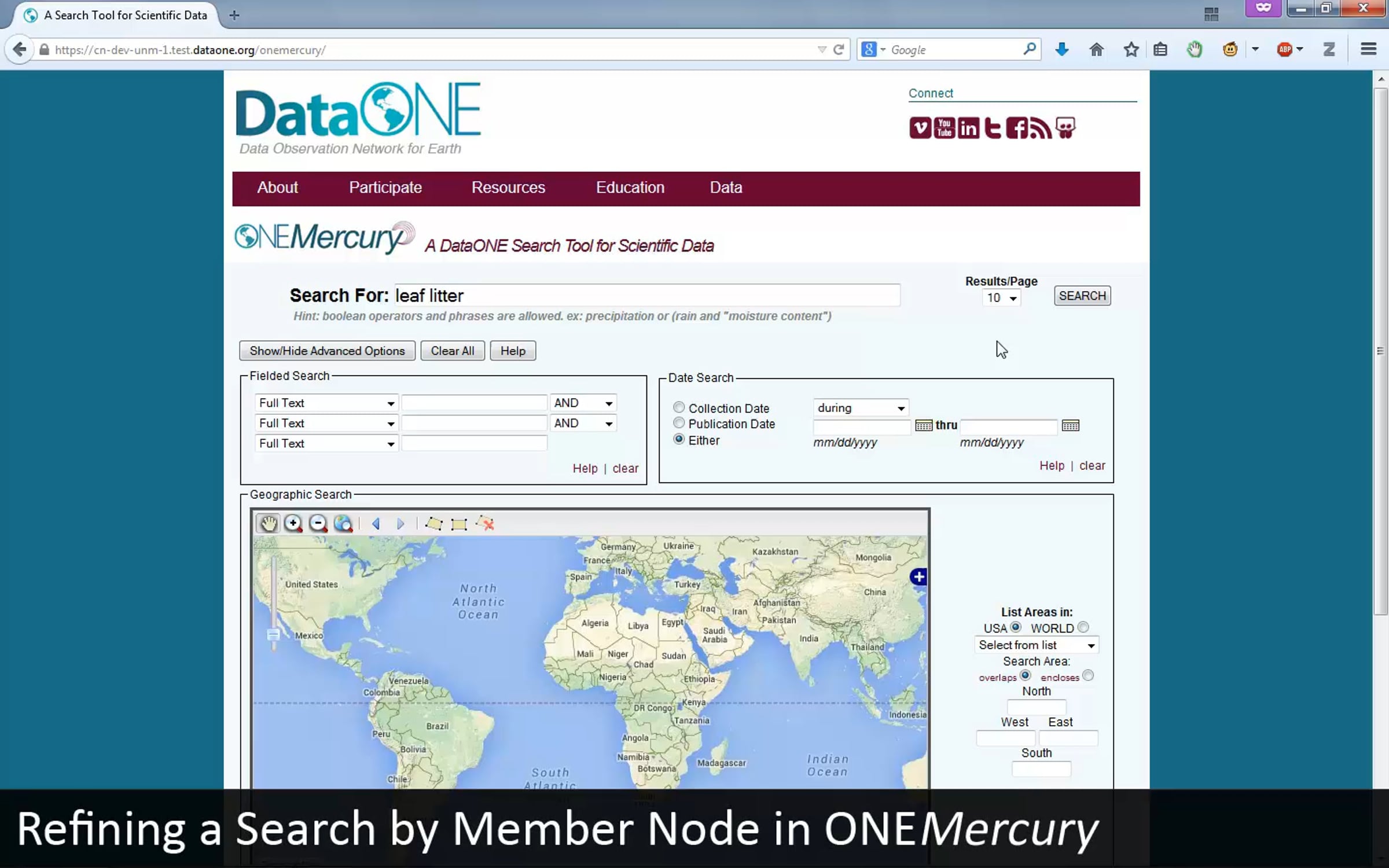Image resolution: width=1389 pixels, height=868 pixels.
Task: Choose the encloses search area option
Action: tap(1088, 676)
